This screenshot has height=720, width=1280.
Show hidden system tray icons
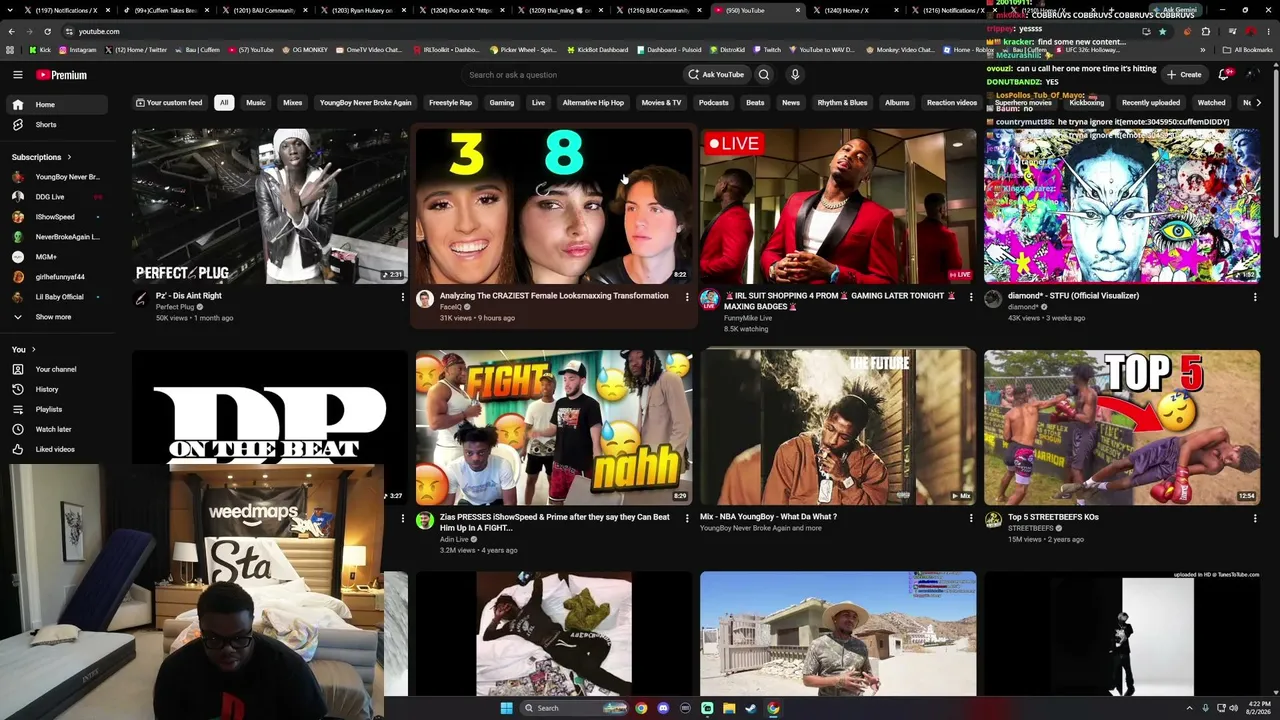(1191, 708)
